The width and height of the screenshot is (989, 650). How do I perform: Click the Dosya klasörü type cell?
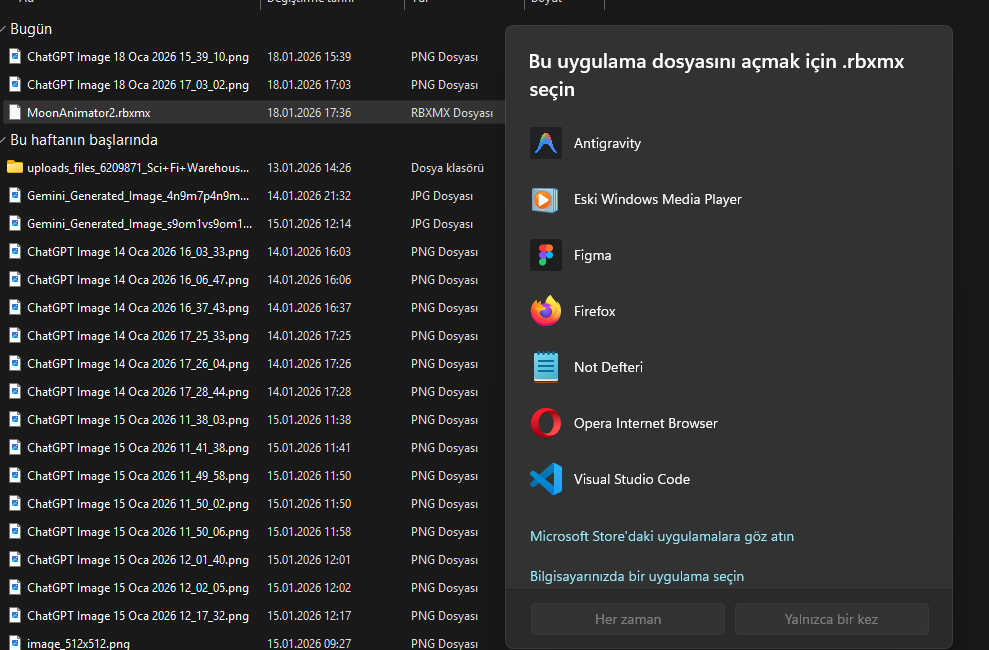coord(447,168)
